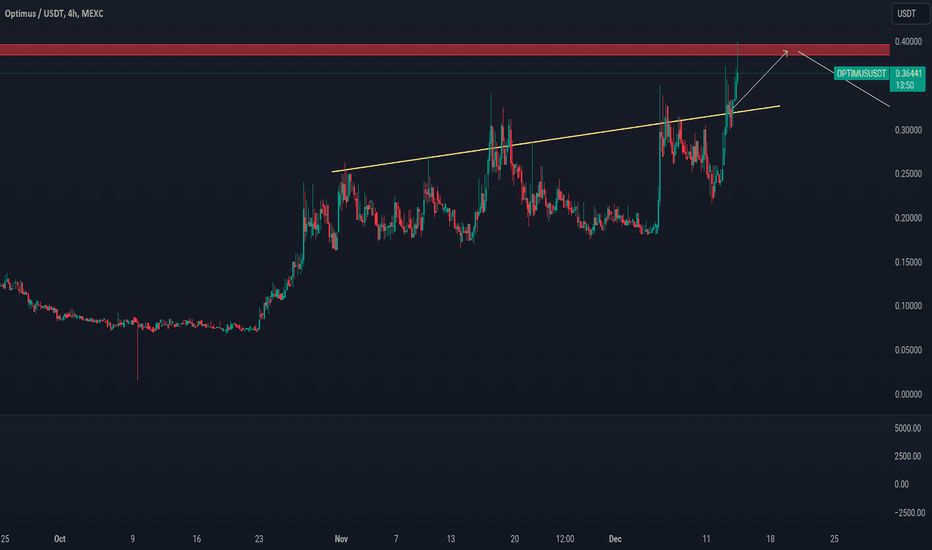Click the 23 date label in October
This screenshot has width=932, height=550.
click(259, 539)
